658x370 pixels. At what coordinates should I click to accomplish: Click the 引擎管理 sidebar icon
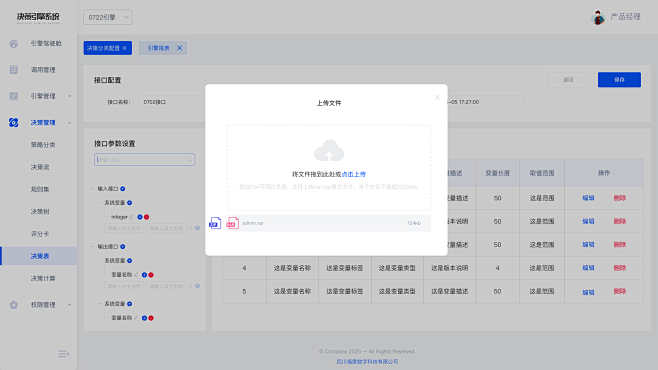[14, 96]
